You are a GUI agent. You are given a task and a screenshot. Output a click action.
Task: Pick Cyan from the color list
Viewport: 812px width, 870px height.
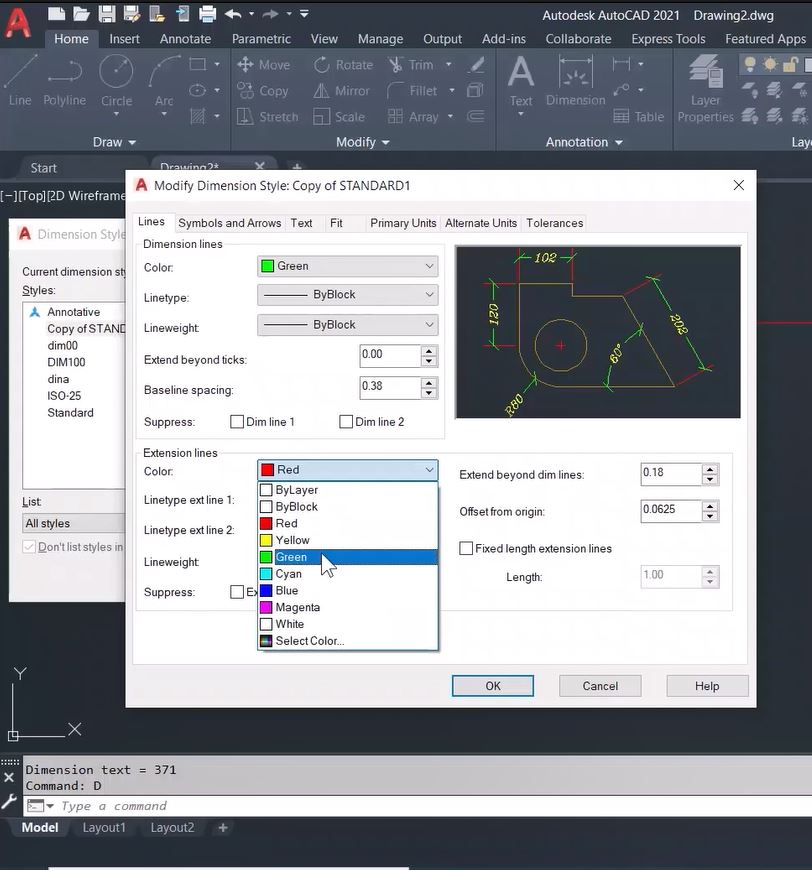(x=348, y=574)
